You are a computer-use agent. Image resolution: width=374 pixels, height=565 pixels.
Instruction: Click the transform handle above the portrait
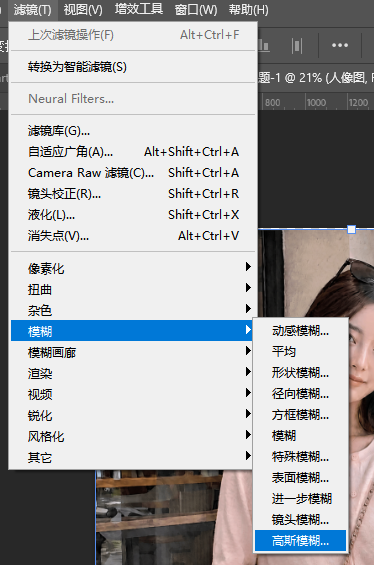tap(352, 229)
